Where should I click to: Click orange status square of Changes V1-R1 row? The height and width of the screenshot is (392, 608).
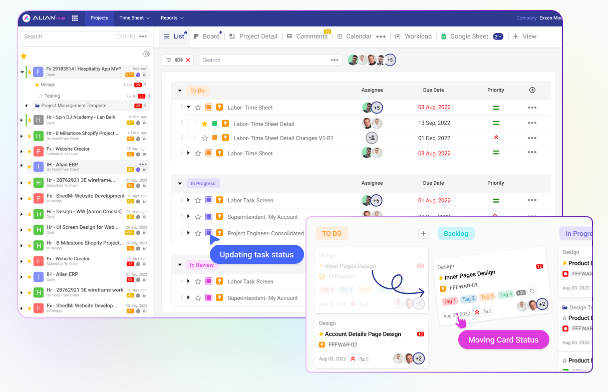pyautogui.click(x=214, y=138)
